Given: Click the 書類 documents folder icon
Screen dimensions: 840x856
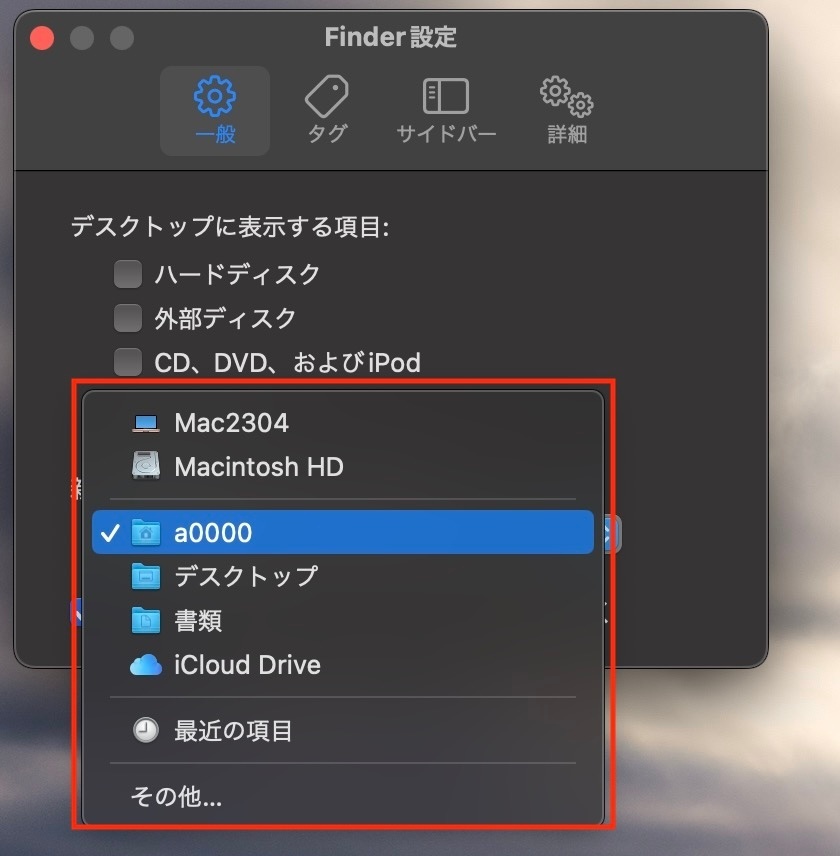Looking at the screenshot, I should 146,621.
